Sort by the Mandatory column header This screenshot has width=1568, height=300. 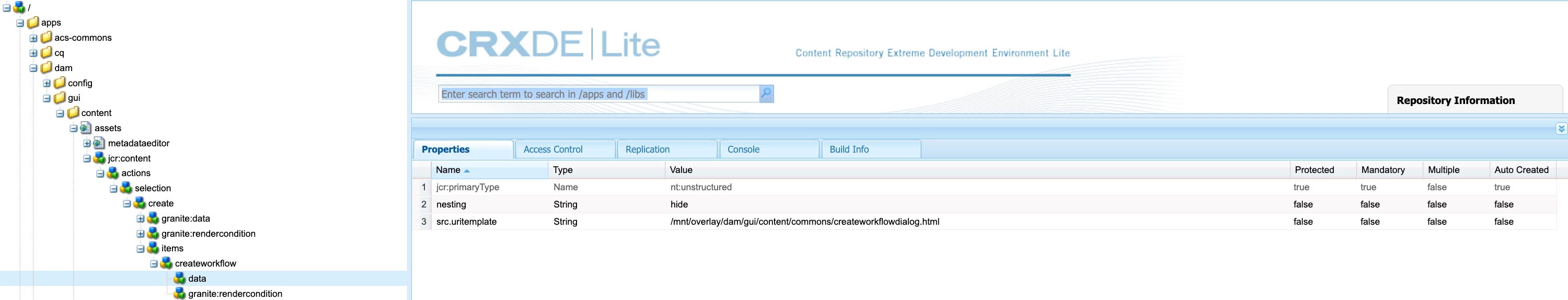point(1390,170)
